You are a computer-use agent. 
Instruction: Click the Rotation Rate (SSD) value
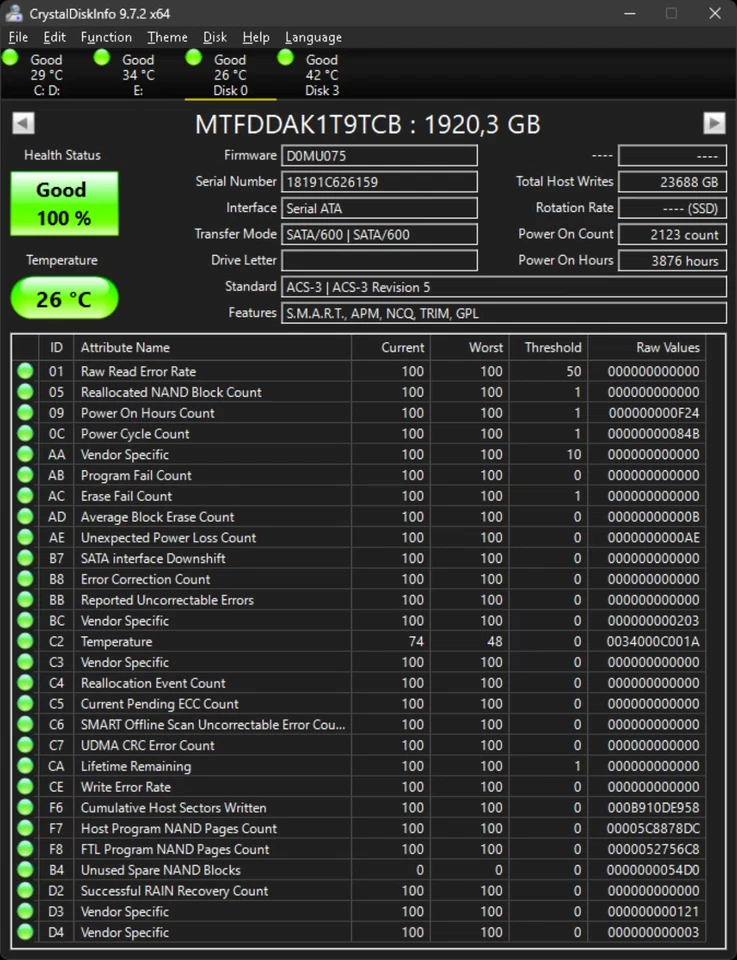[x=672, y=208]
